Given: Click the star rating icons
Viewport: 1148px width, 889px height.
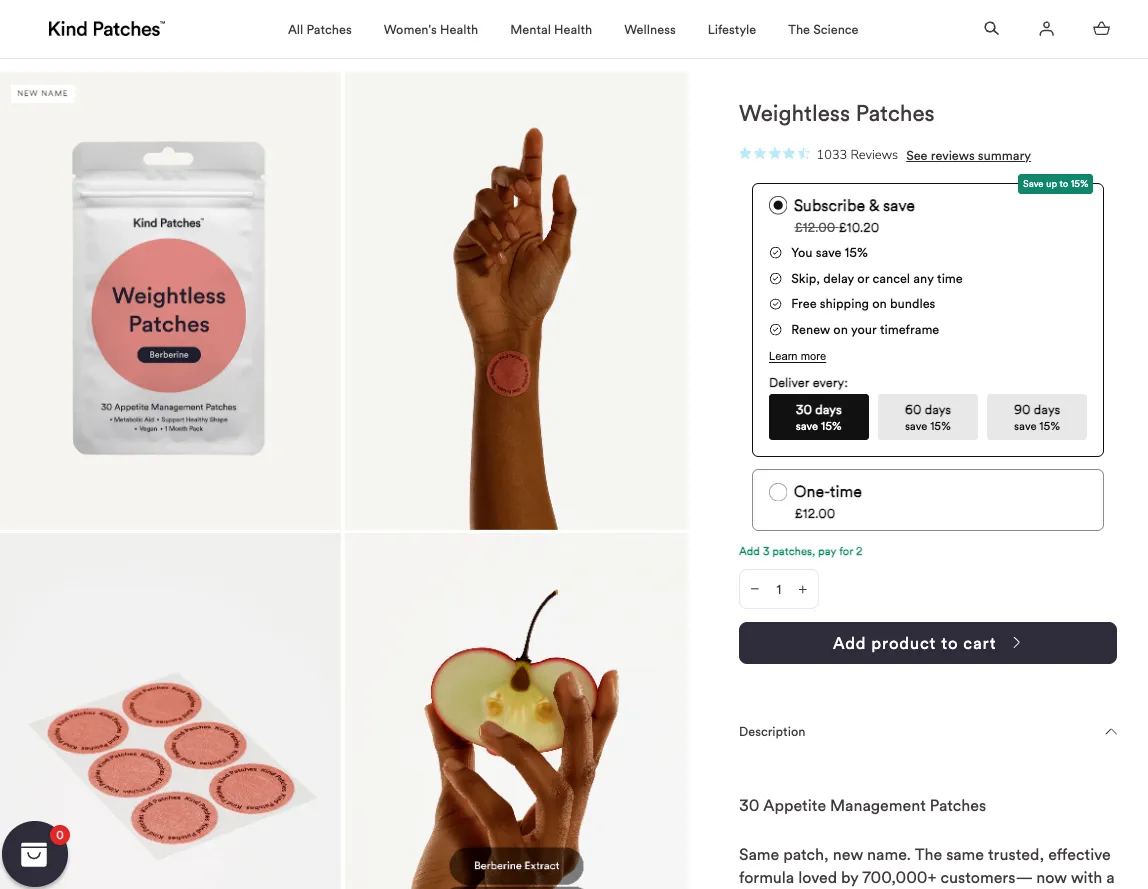Looking at the screenshot, I should click(774, 154).
